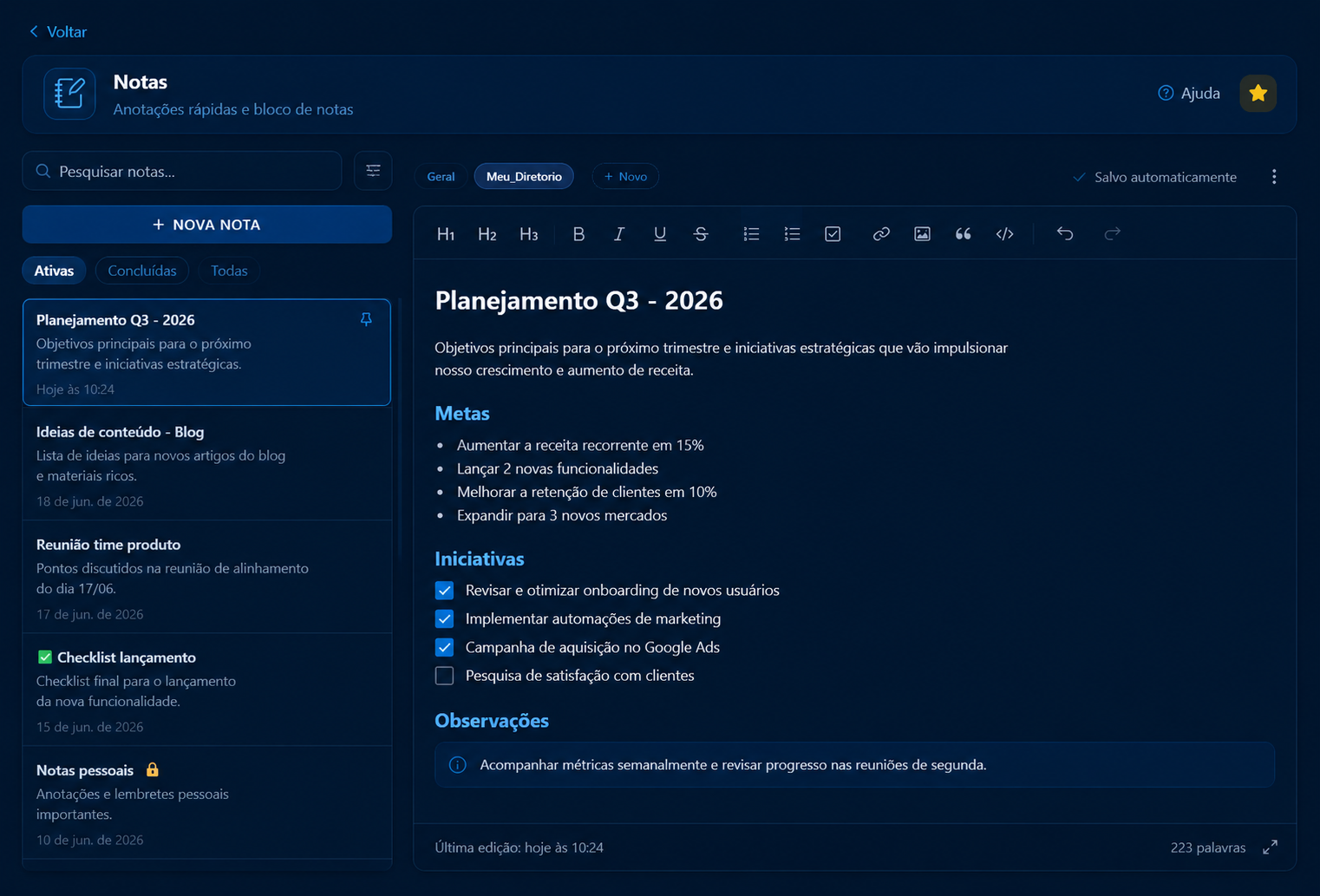This screenshot has height=896, width=1320.
Task: Create a note with NOVA NOTA
Action: tap(207, 225)
